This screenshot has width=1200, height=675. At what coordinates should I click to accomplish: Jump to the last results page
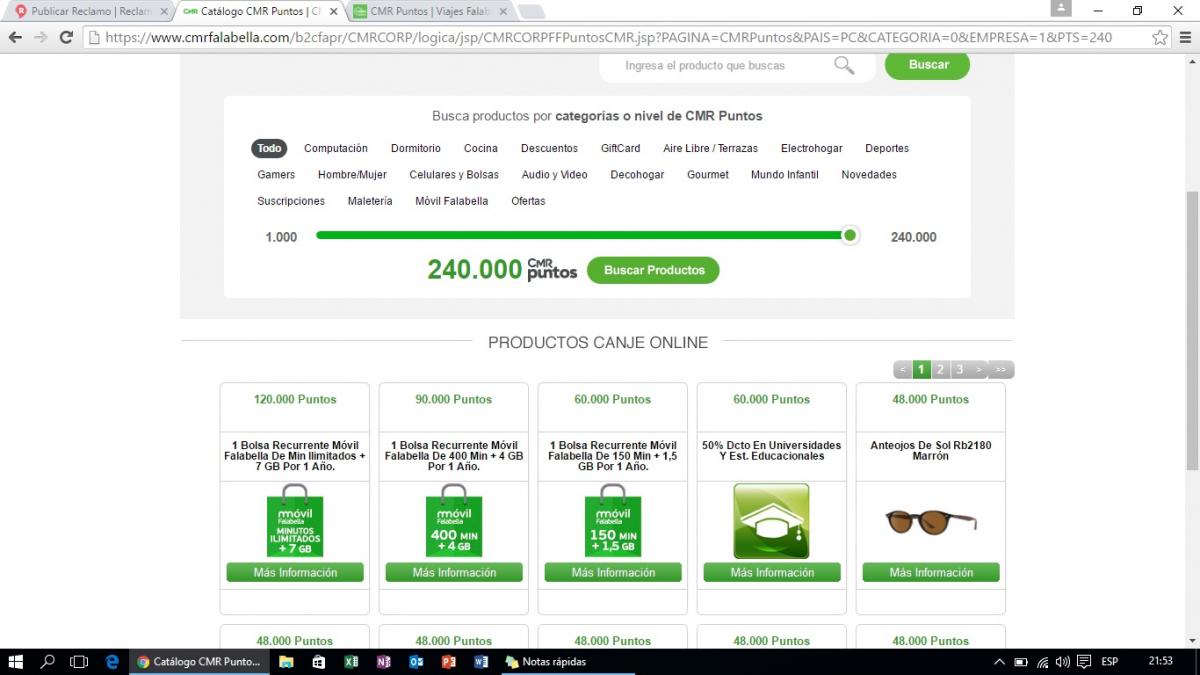coord(1001,370)
